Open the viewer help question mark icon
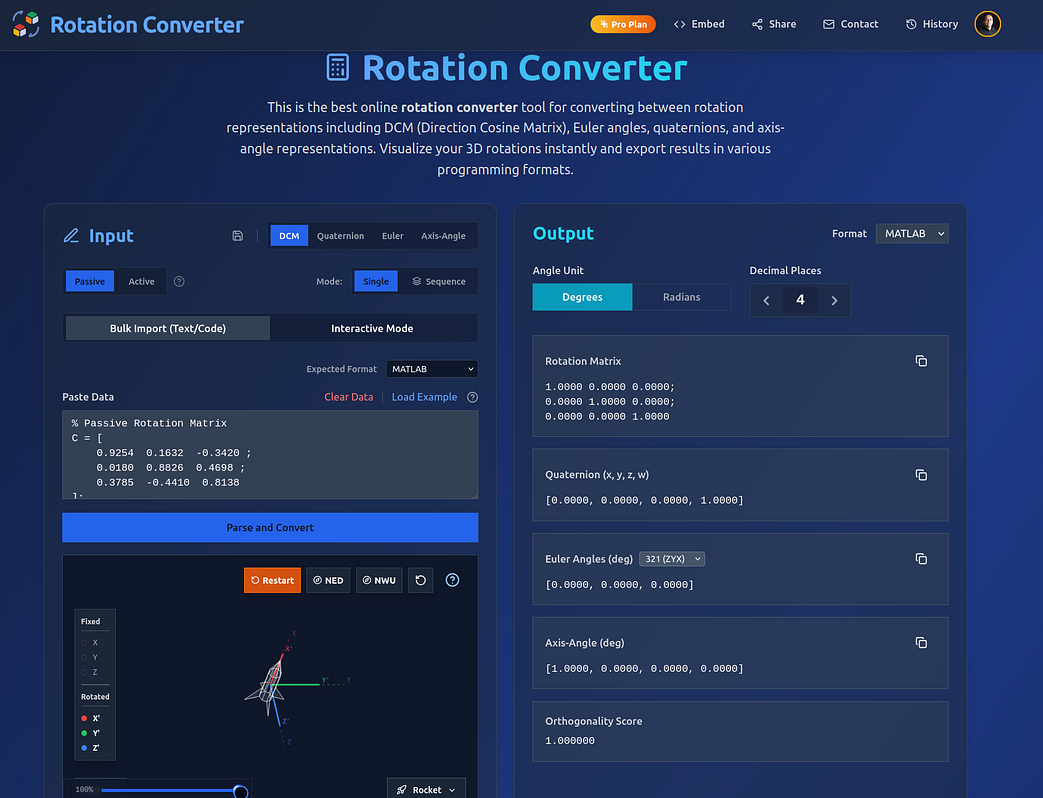1043x798 pixels. click(452, 580)
